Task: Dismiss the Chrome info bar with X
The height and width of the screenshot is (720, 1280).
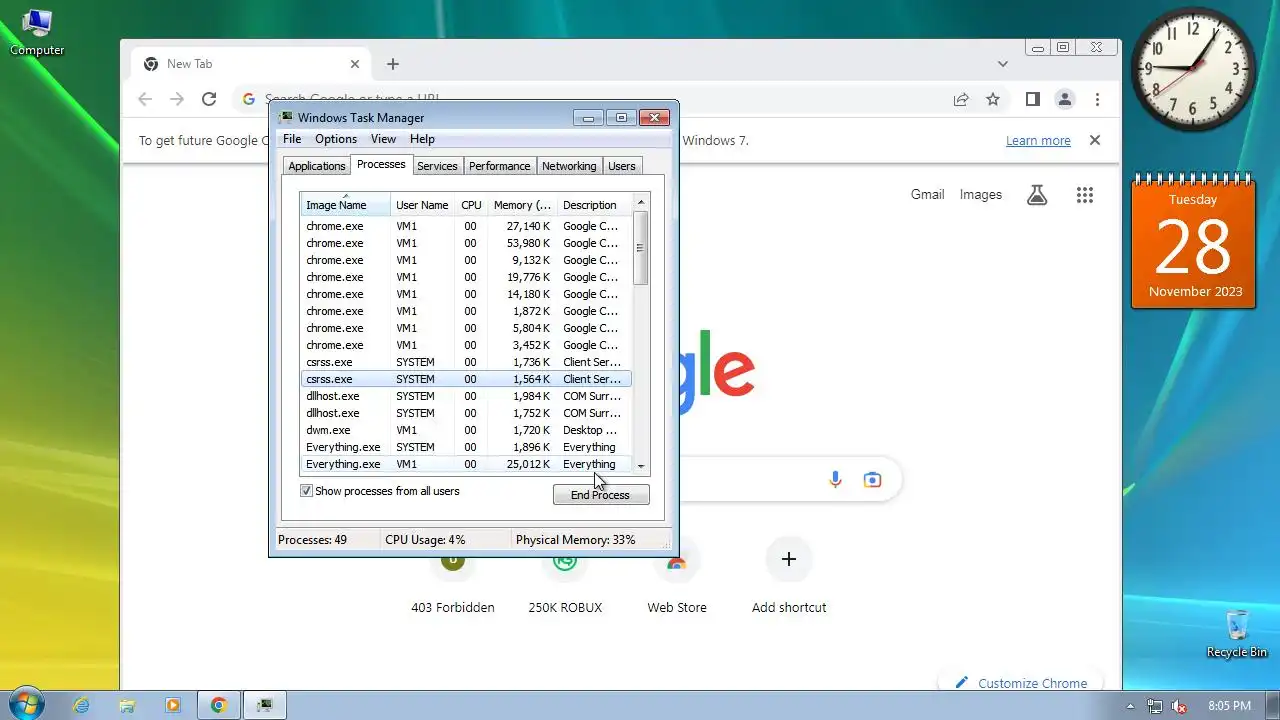Action: point(1095,140)
